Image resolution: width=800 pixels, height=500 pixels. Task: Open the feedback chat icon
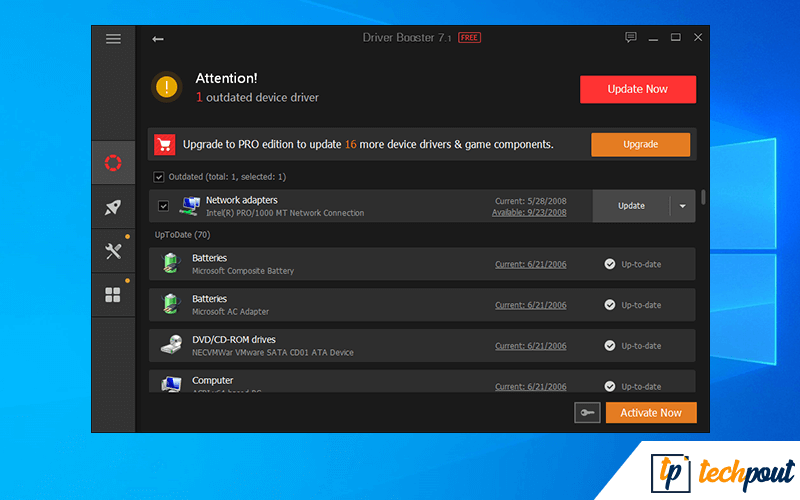click(630, 38)
